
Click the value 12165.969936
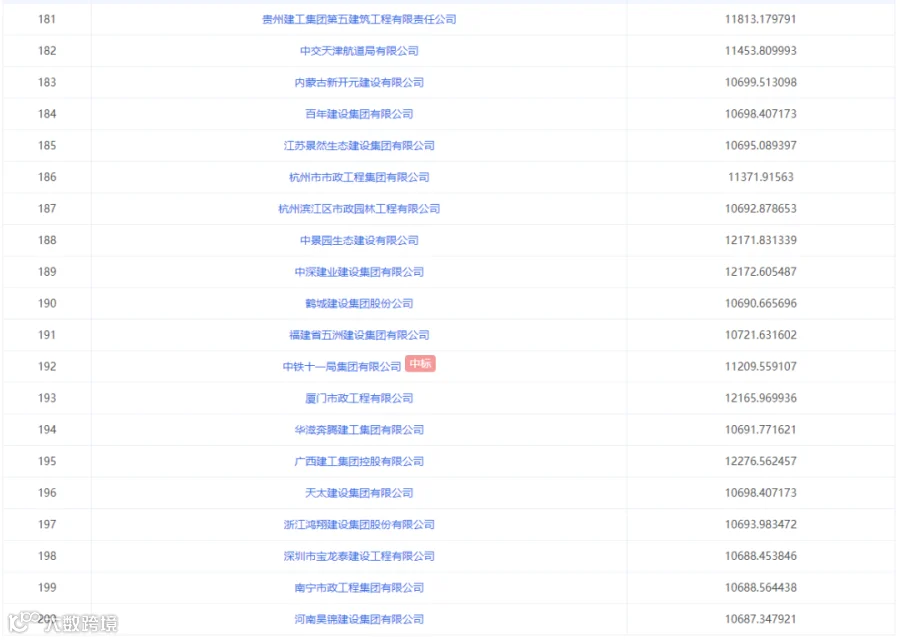coord(761,398)
